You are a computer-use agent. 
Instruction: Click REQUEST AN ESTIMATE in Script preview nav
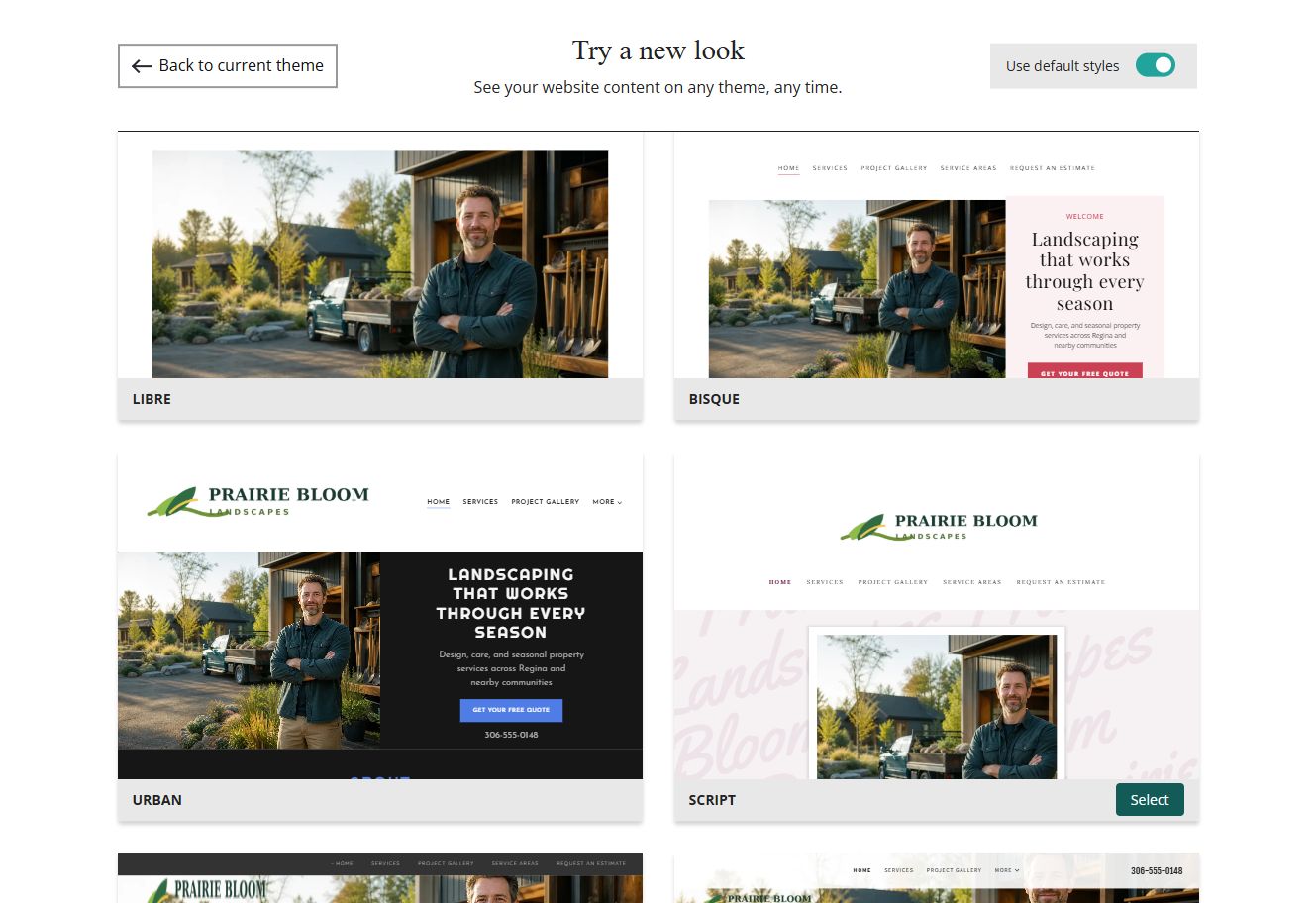pos(1061,582)
